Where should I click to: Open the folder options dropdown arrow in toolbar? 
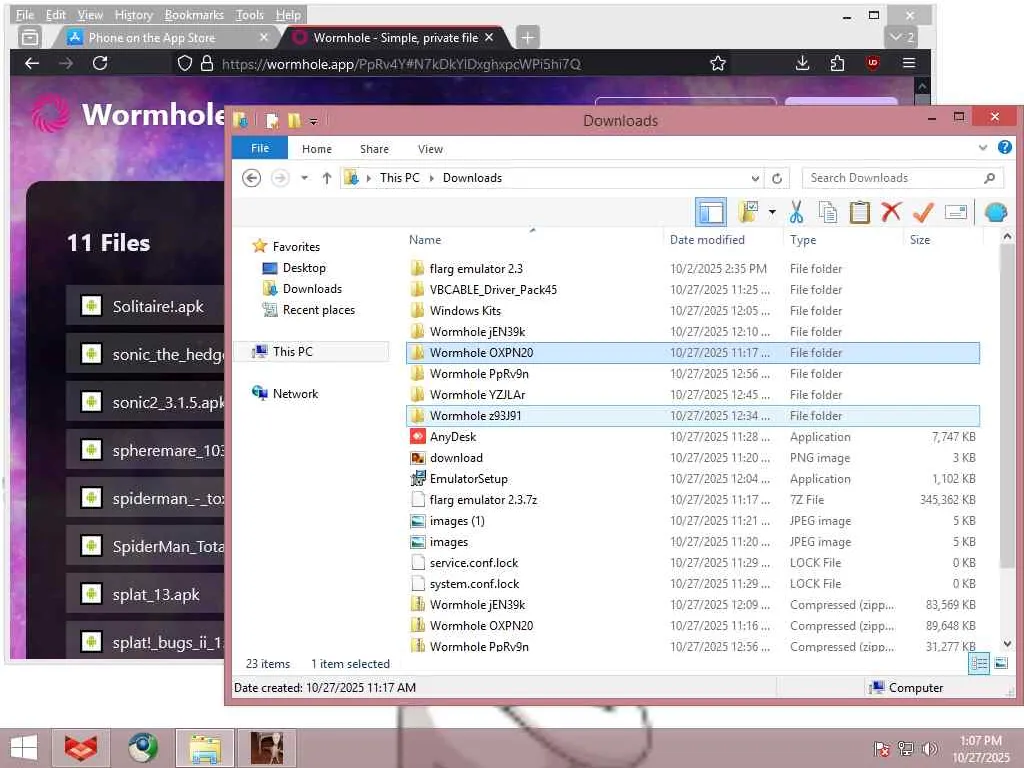pyautogui.click(x=772, y=212)
